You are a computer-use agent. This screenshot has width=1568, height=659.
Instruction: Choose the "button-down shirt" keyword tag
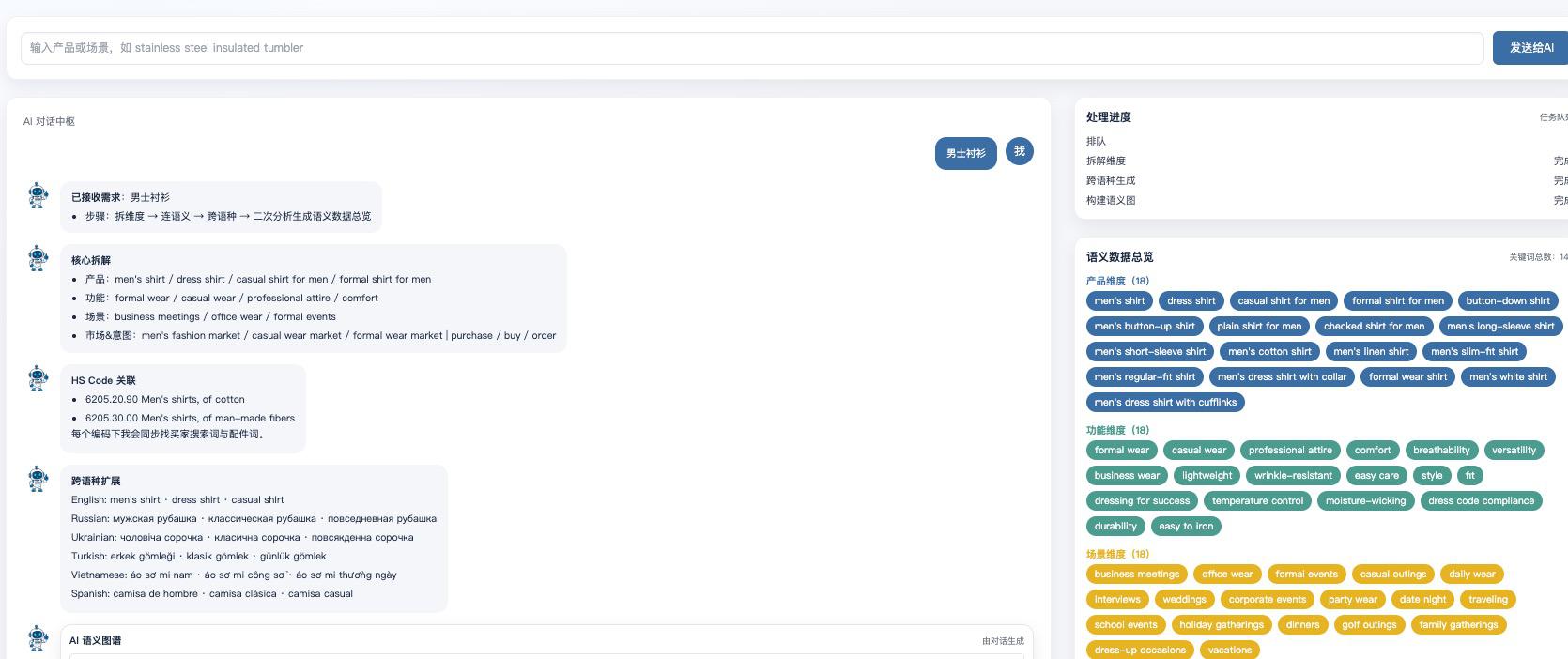coord(1507,301)
